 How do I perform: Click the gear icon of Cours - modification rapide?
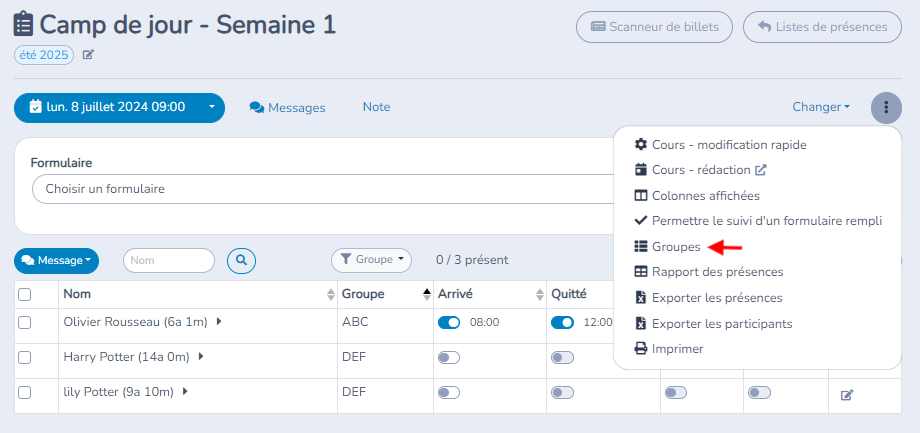(x=641, y=144)
